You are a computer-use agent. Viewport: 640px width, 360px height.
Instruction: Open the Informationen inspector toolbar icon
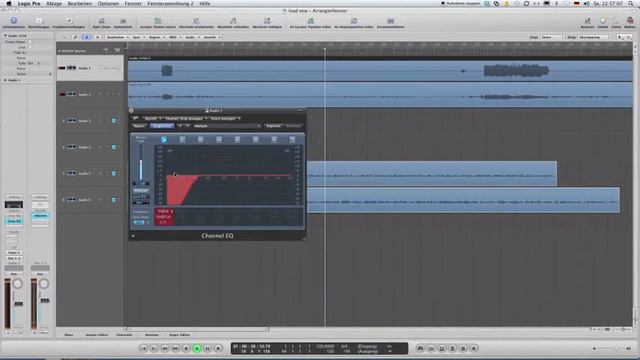click(14, 21)
